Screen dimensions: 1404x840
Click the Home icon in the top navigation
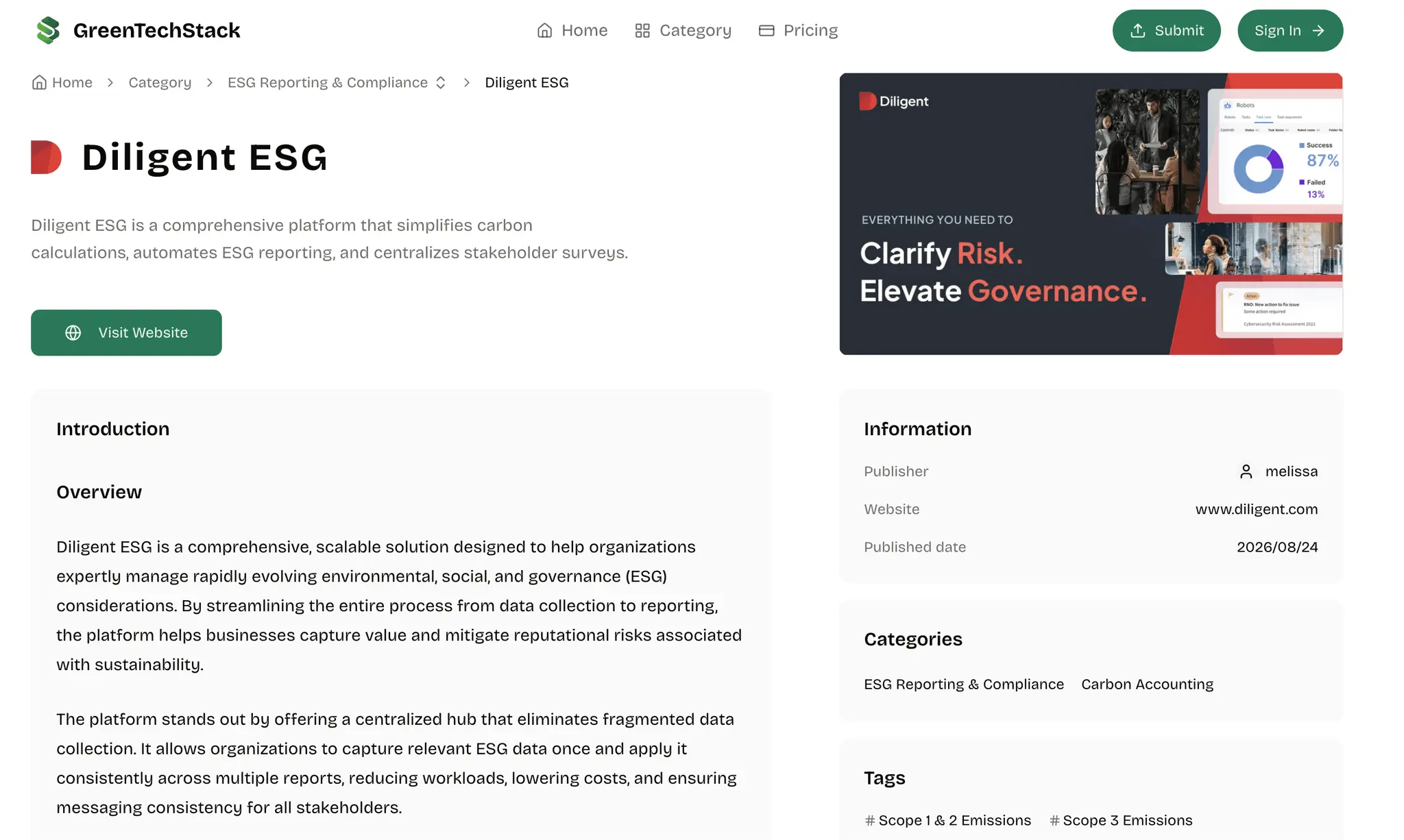[545, 30]
